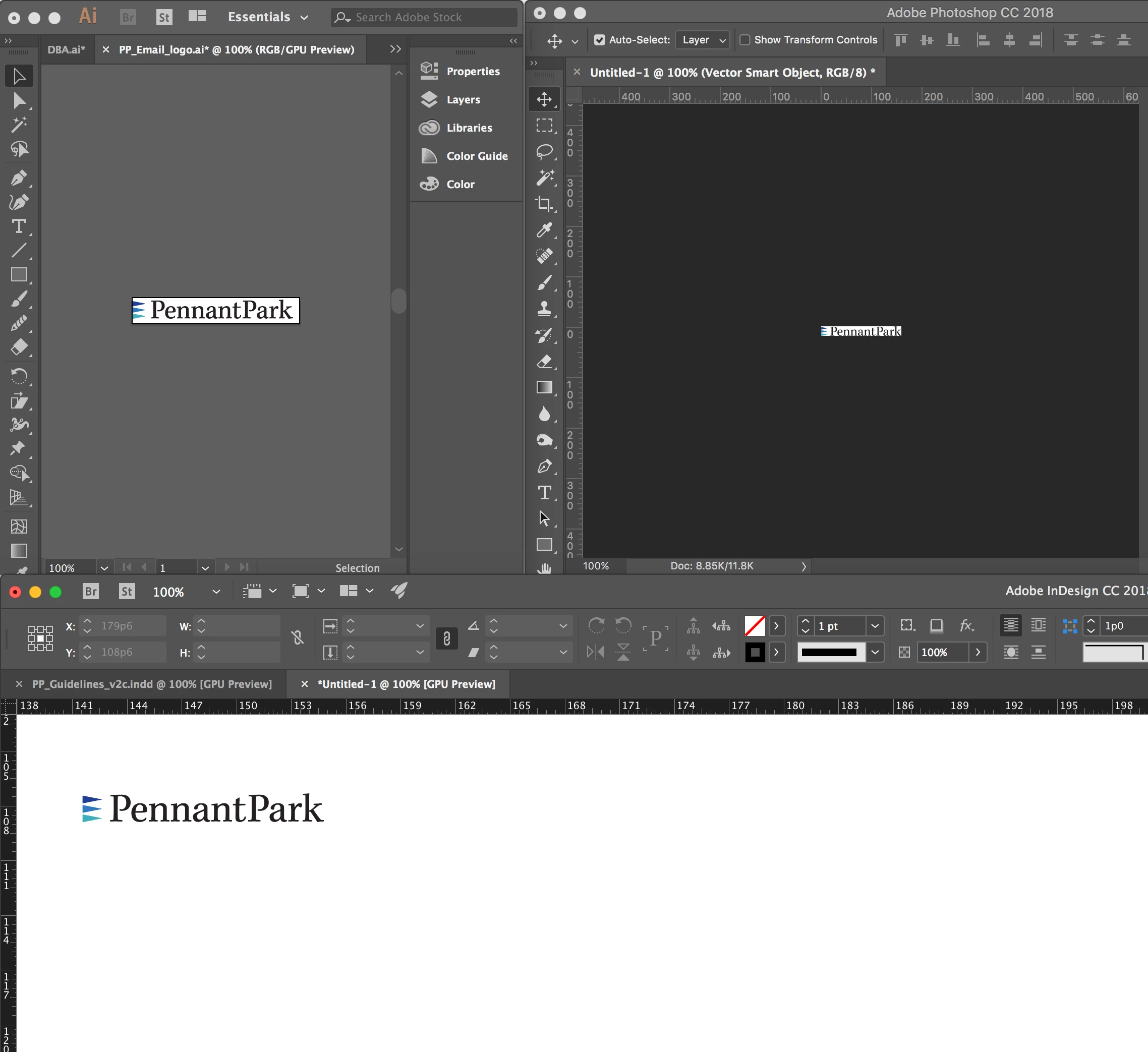1148x1052 pixels.
Task: Disable the Auto-Select checkbox
Action: (599, 40)
